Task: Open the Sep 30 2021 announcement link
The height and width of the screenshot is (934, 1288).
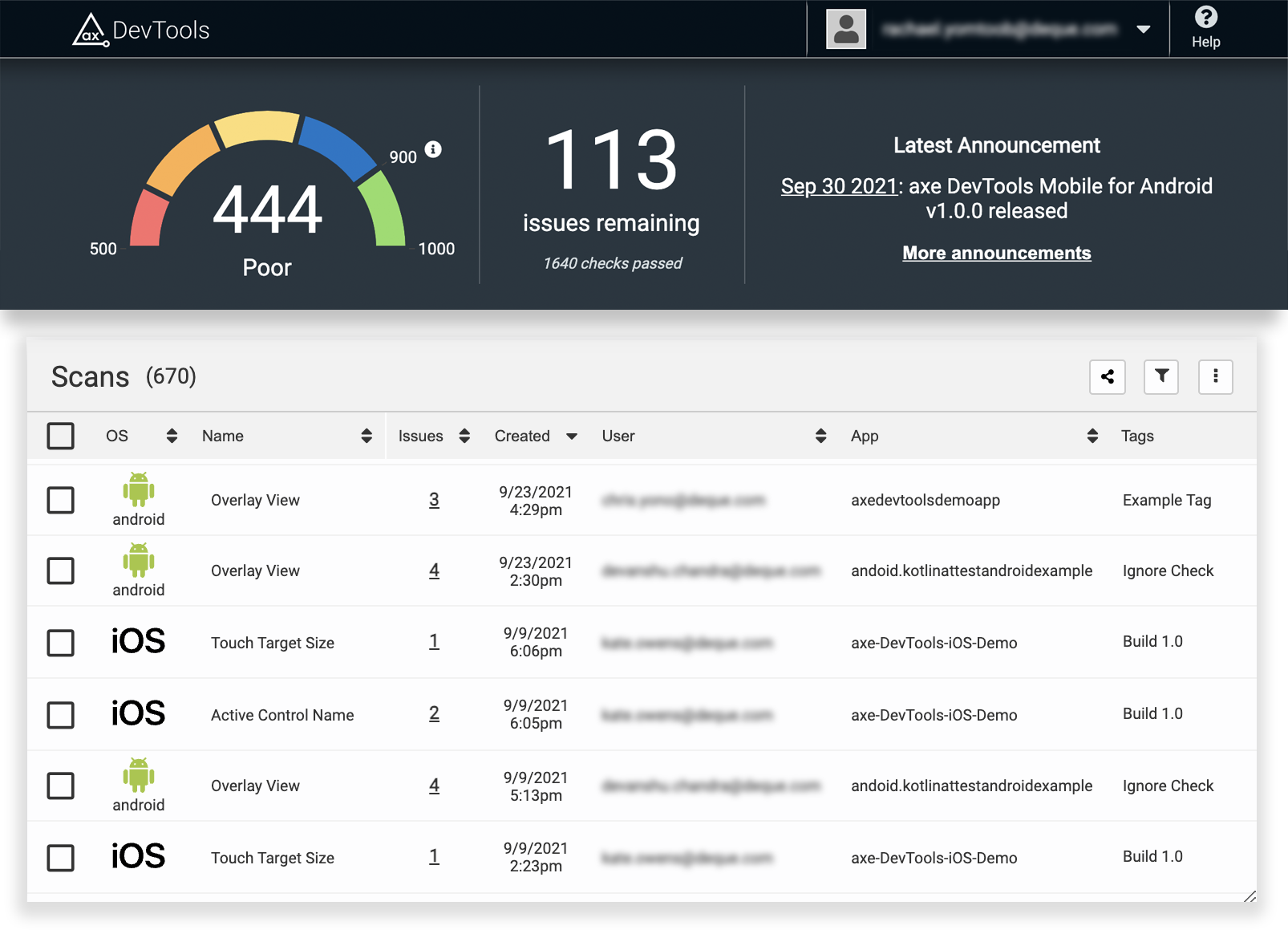Action: 838,186
